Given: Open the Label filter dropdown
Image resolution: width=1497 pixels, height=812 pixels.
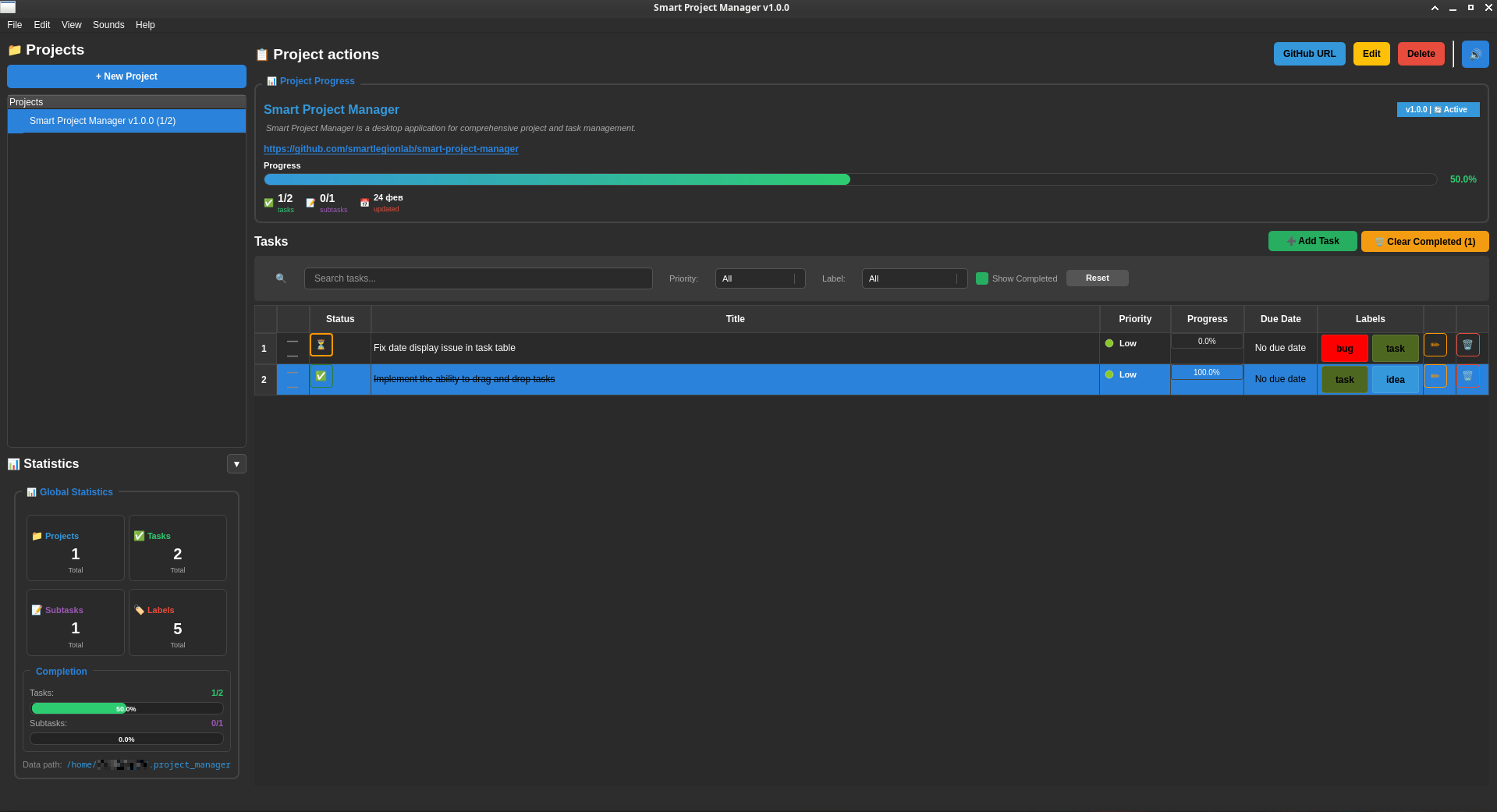Looking at the screenshot, I should pos(914,278).
